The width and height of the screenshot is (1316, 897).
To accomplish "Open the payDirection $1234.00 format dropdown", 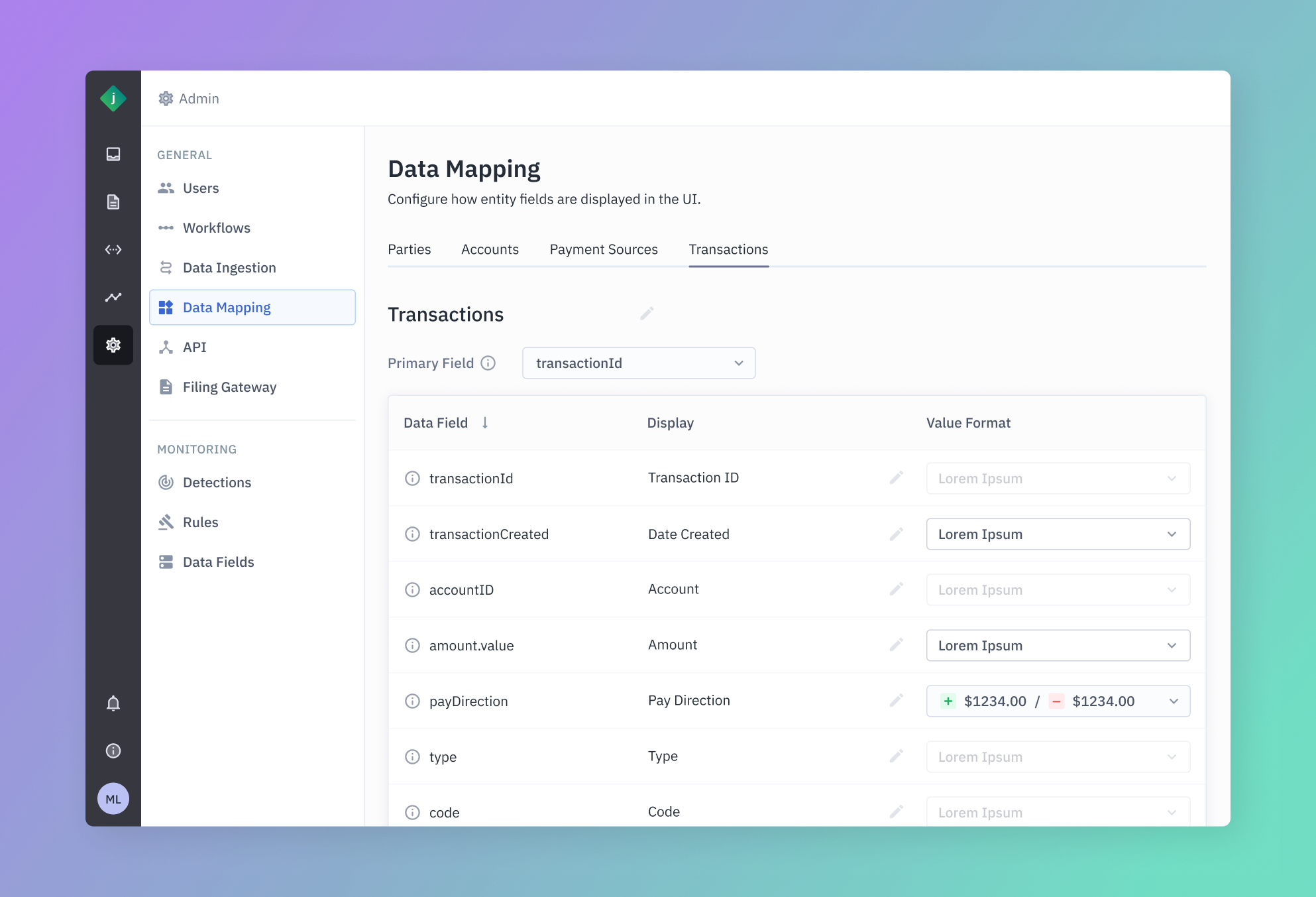I will point(1058,701).
